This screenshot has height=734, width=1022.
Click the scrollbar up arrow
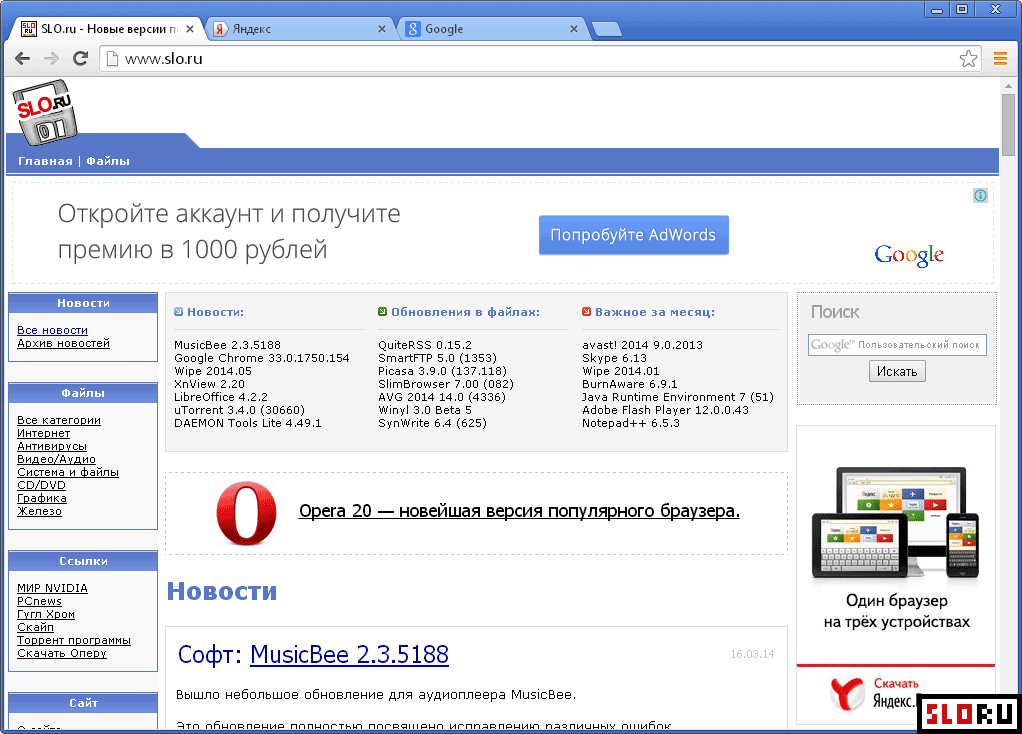[x=1008, y=85]
